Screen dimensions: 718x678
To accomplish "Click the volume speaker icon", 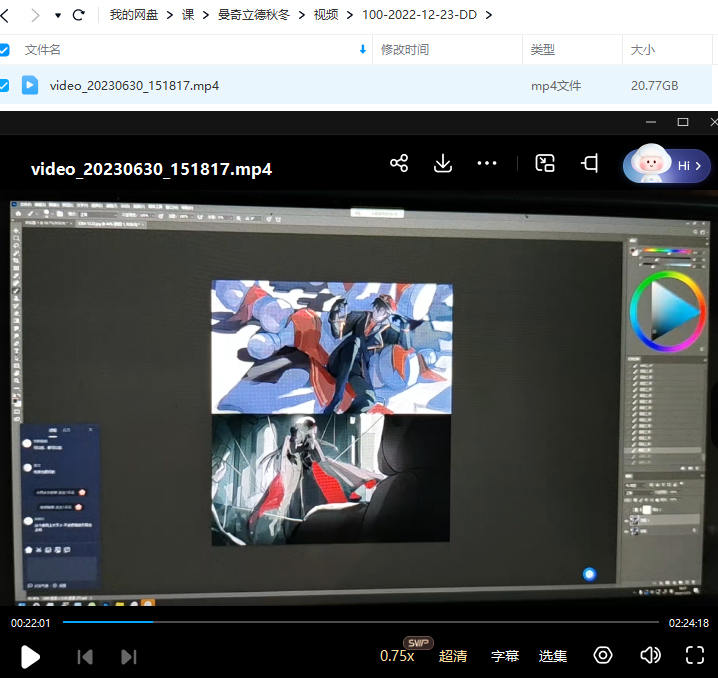I will [x=650, y=656].
